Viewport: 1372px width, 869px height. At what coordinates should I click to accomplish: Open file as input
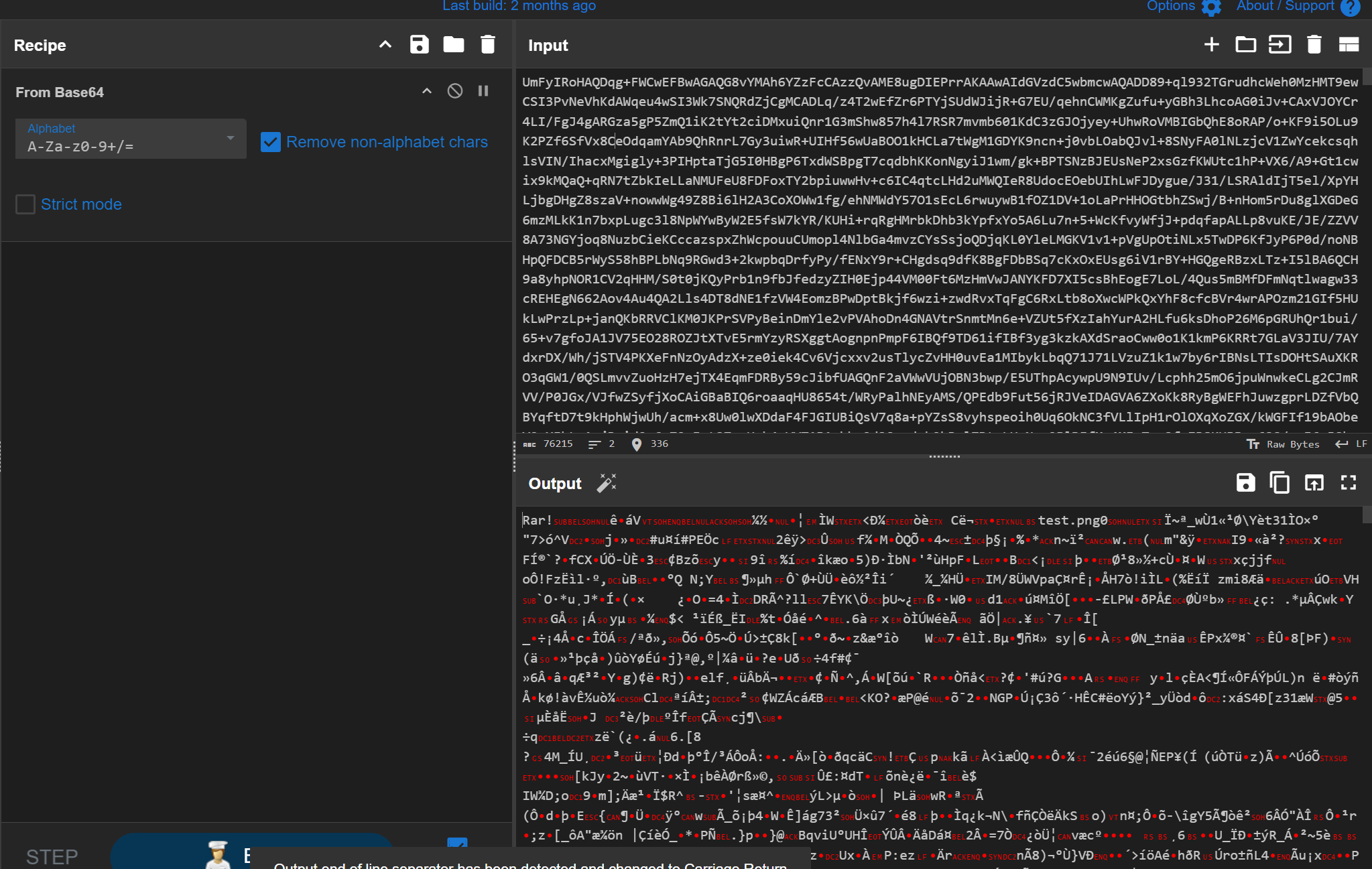[1280, 45]
